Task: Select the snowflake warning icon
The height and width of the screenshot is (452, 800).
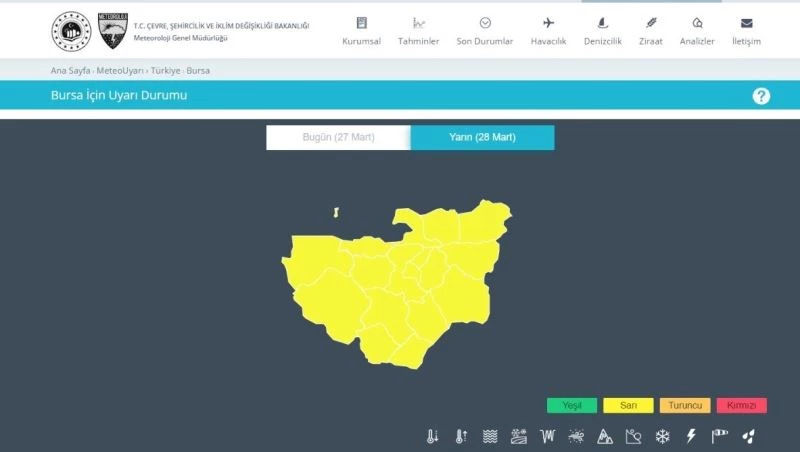Action: tap(662, 436)
